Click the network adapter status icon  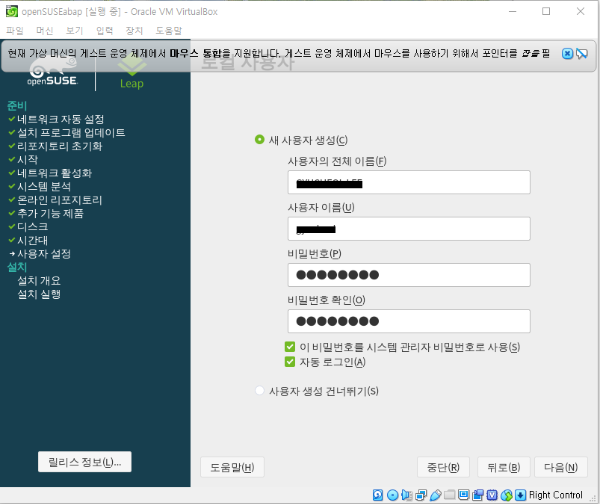(x=421, y=495)
